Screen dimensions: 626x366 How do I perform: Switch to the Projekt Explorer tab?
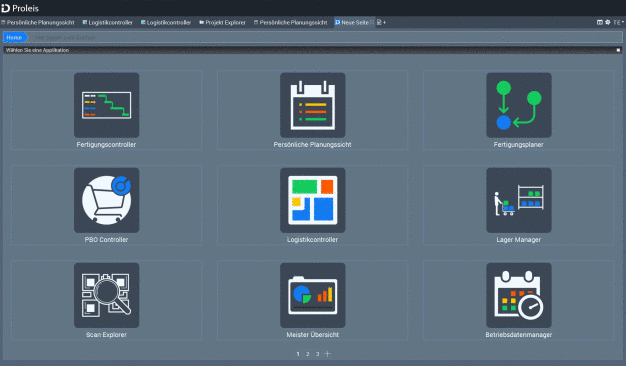pos(222,22)
